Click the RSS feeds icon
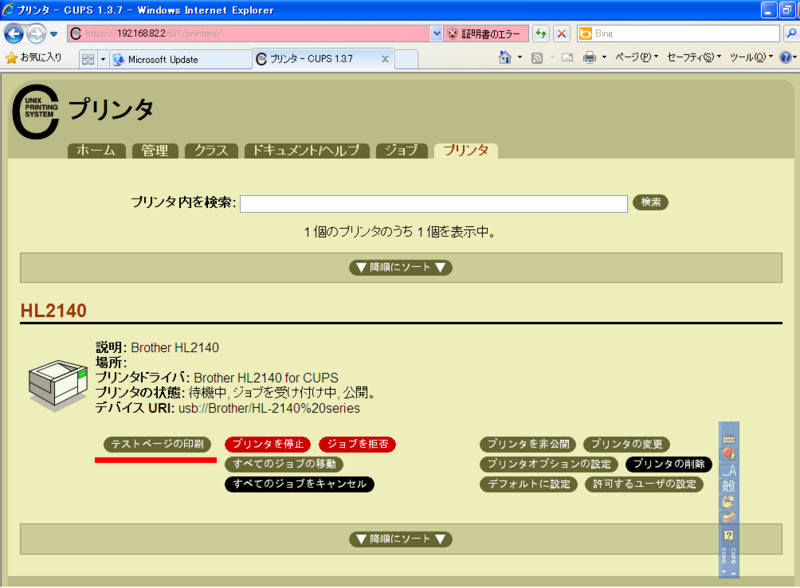This screenshot has height=588, width=800. [537, 58]
